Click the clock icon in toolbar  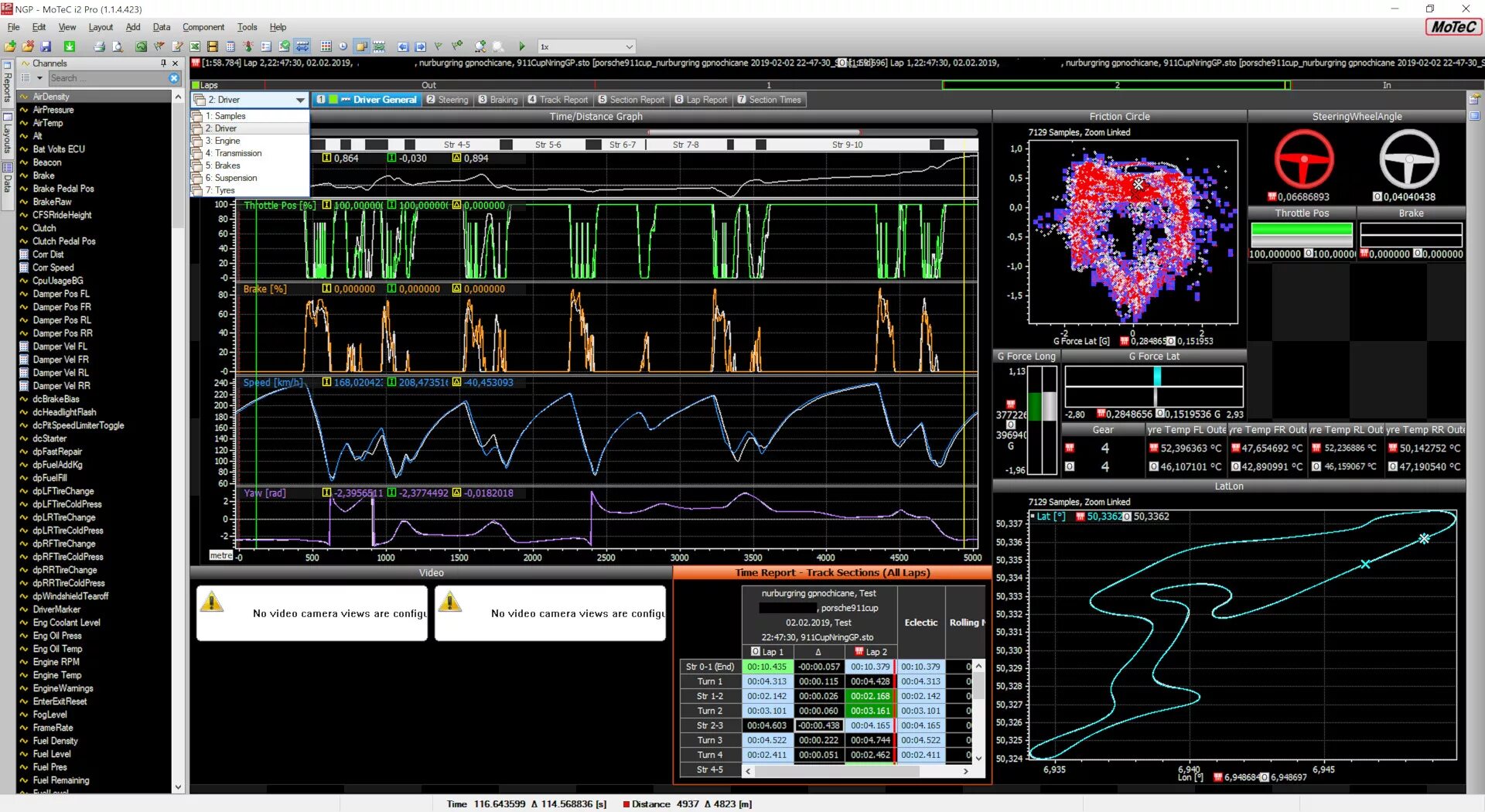343,46
